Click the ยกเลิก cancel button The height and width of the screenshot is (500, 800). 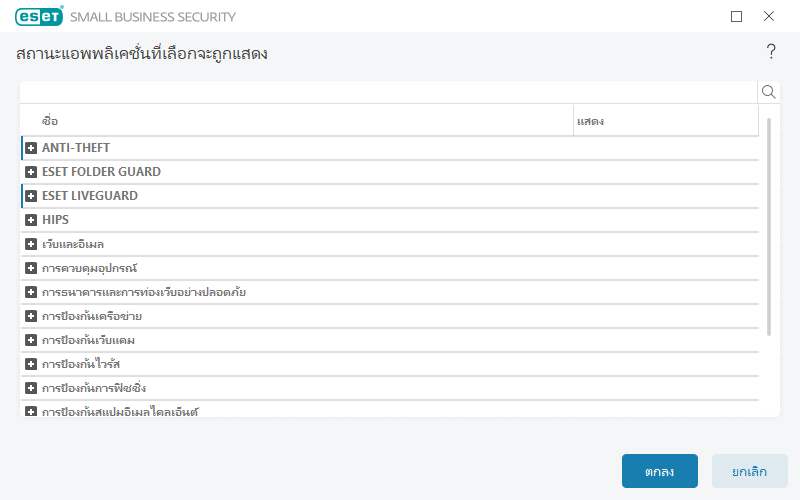coord(749,471)
